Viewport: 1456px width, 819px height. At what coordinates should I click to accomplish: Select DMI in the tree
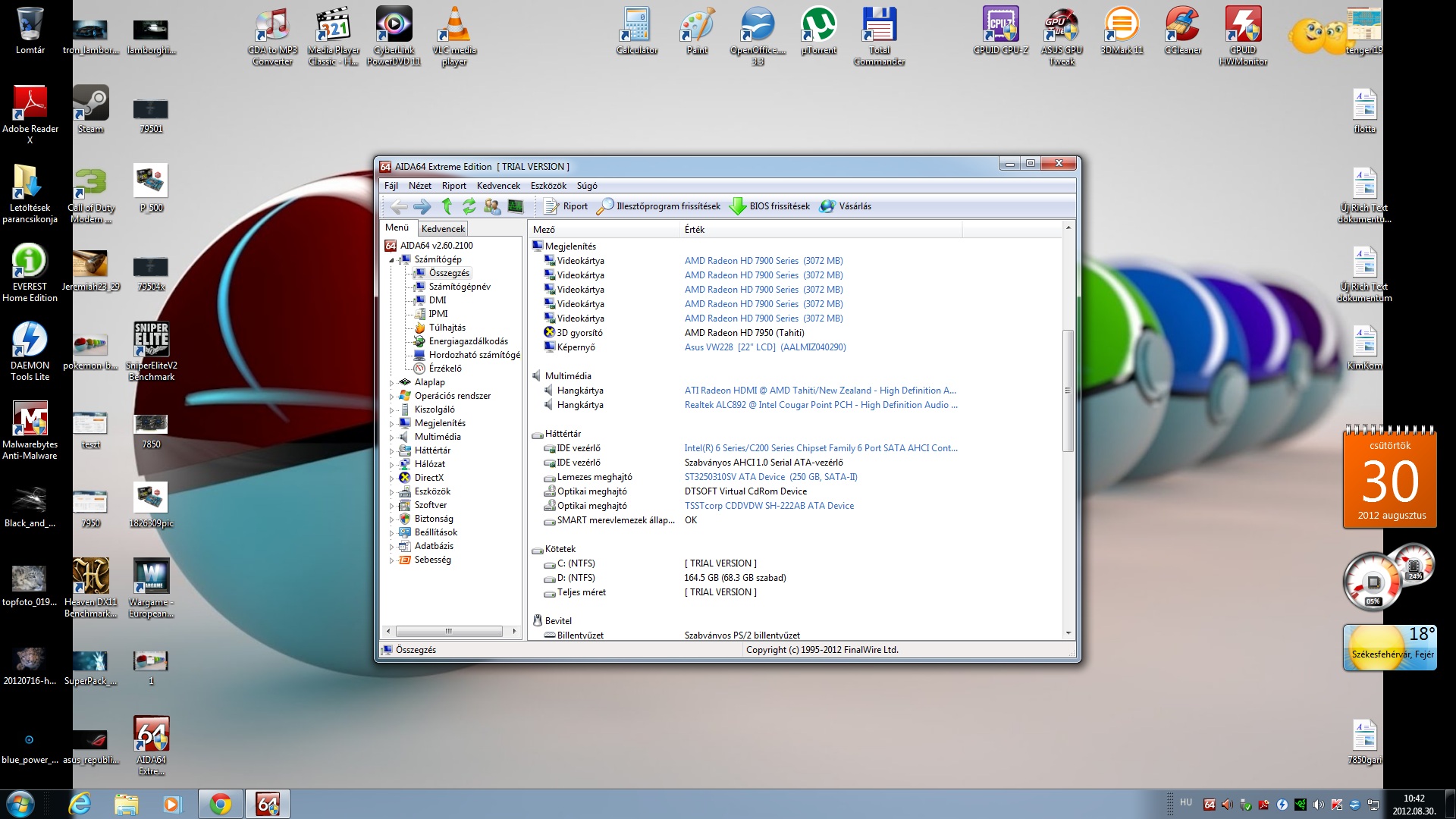tap(438, 300)
